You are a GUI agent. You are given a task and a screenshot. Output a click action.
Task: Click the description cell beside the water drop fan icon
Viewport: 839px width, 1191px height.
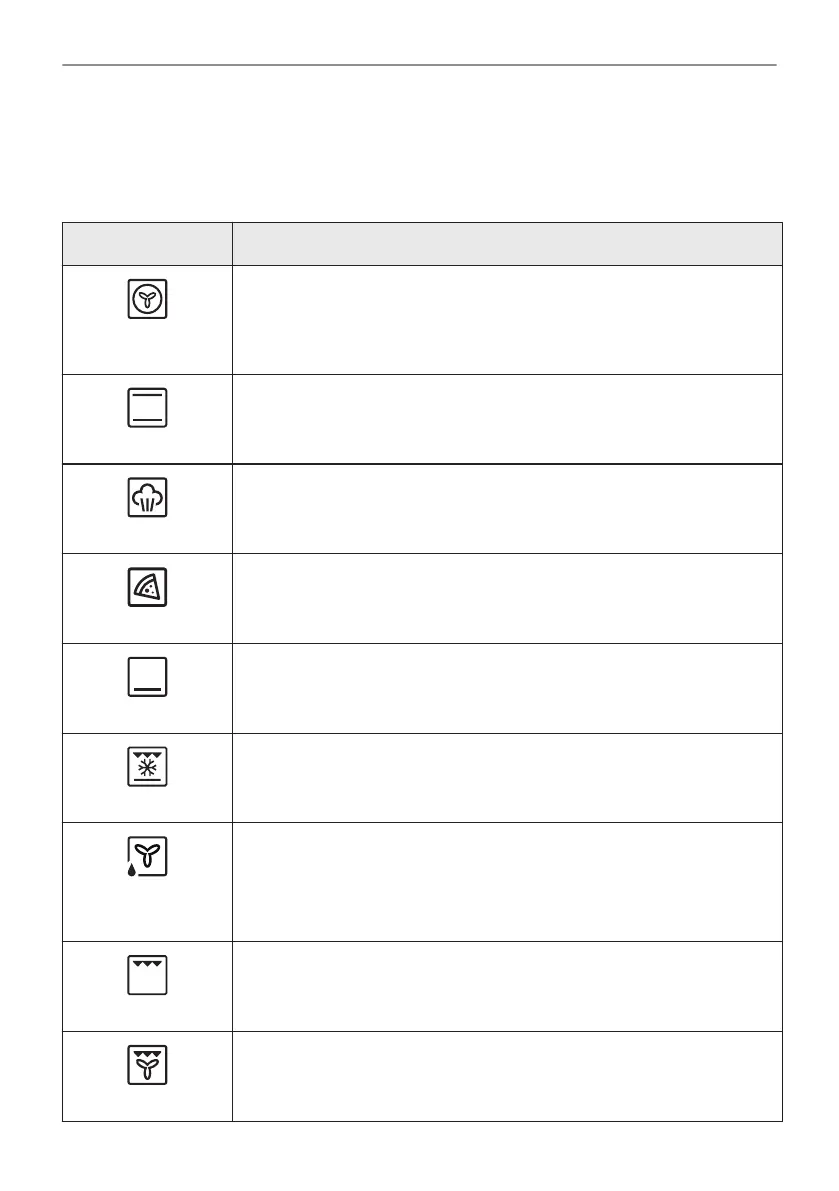click(506, 881)
